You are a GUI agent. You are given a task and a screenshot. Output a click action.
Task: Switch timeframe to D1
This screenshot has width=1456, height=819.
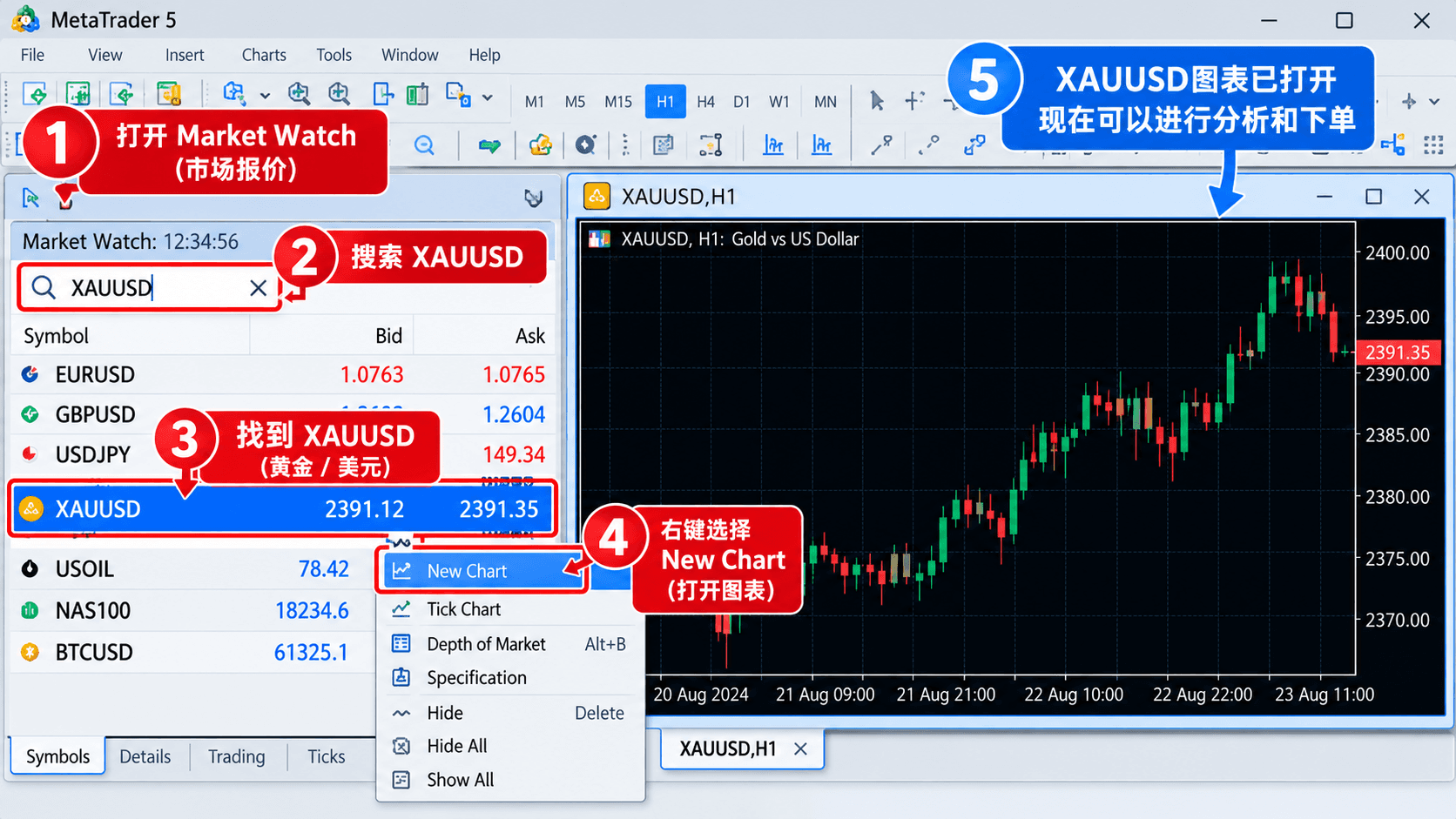tap(741, 102)
